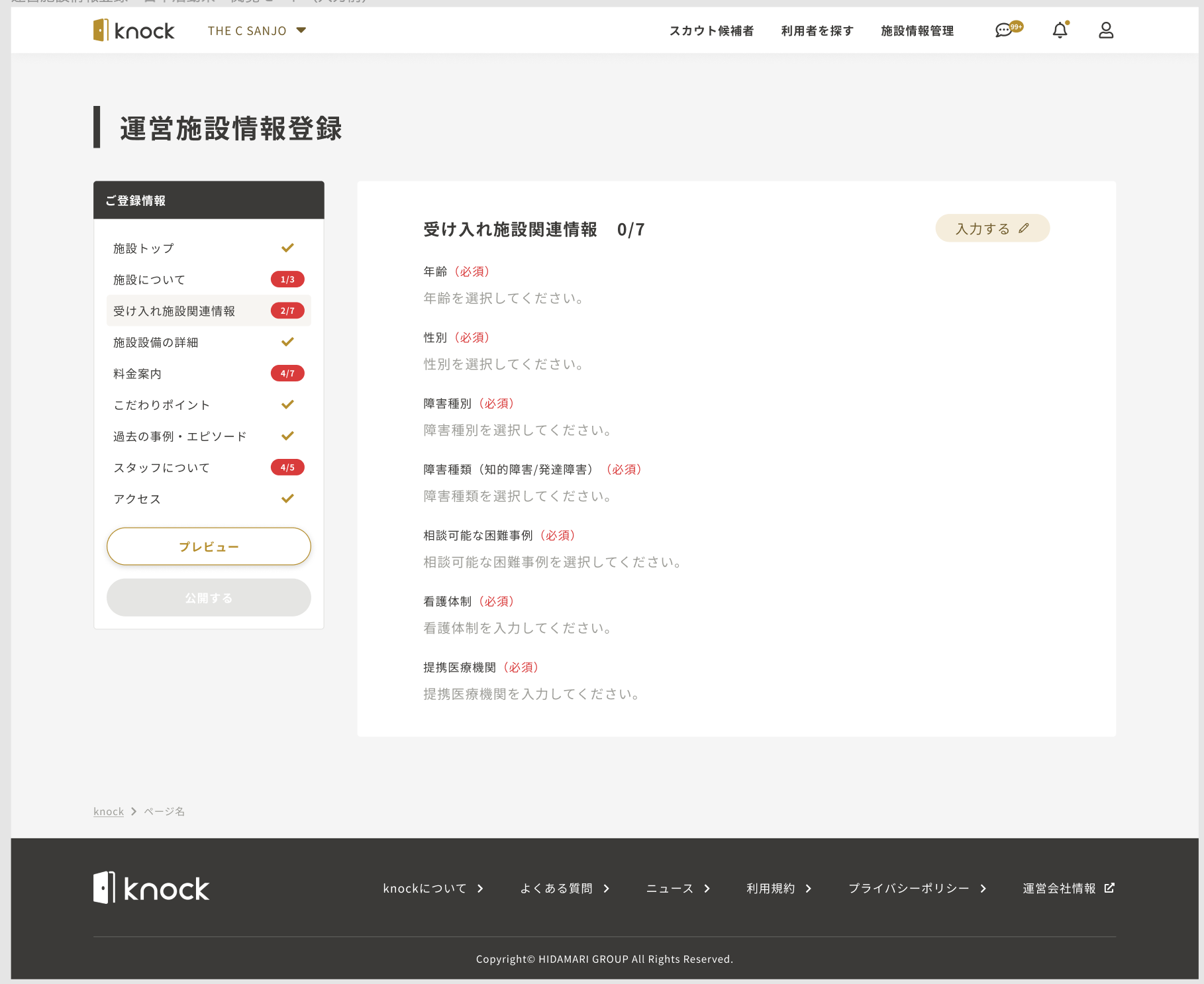The image size is (1204, 984).
Task: Click the checkmark beside こだわりポイント
Action: (x=287, y=405)
